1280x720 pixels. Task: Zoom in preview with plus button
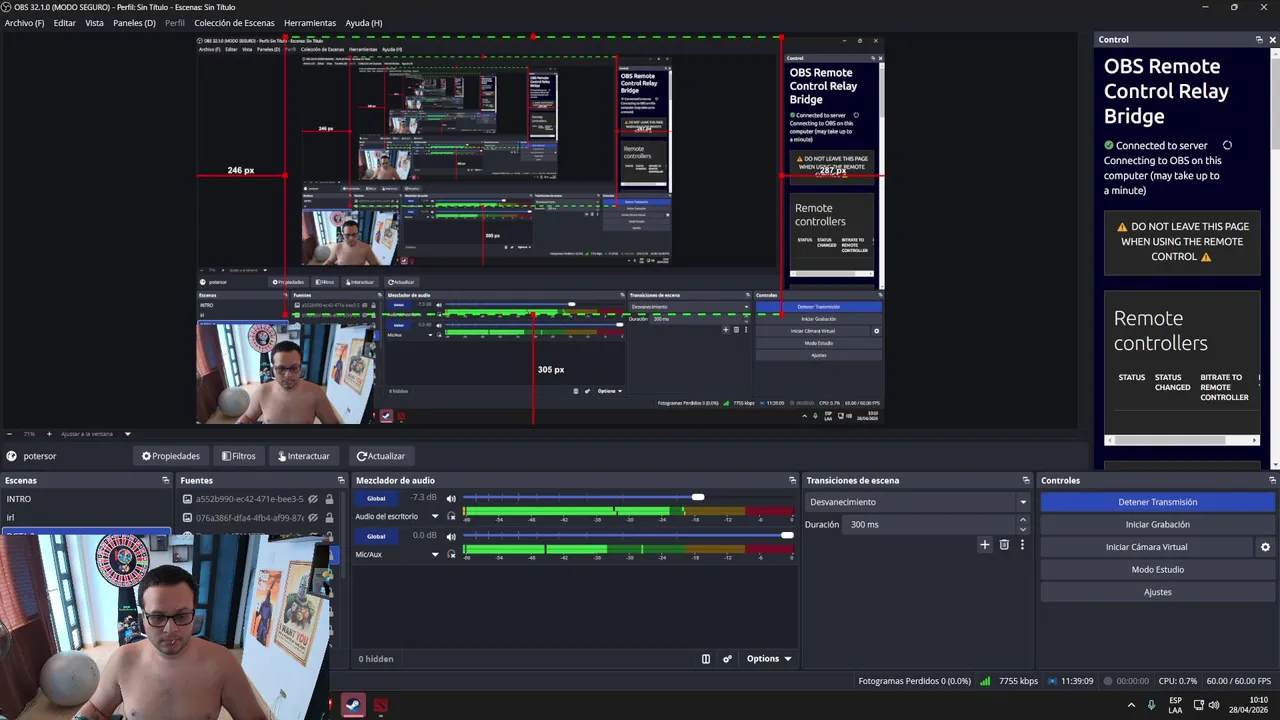coord(48,434)
